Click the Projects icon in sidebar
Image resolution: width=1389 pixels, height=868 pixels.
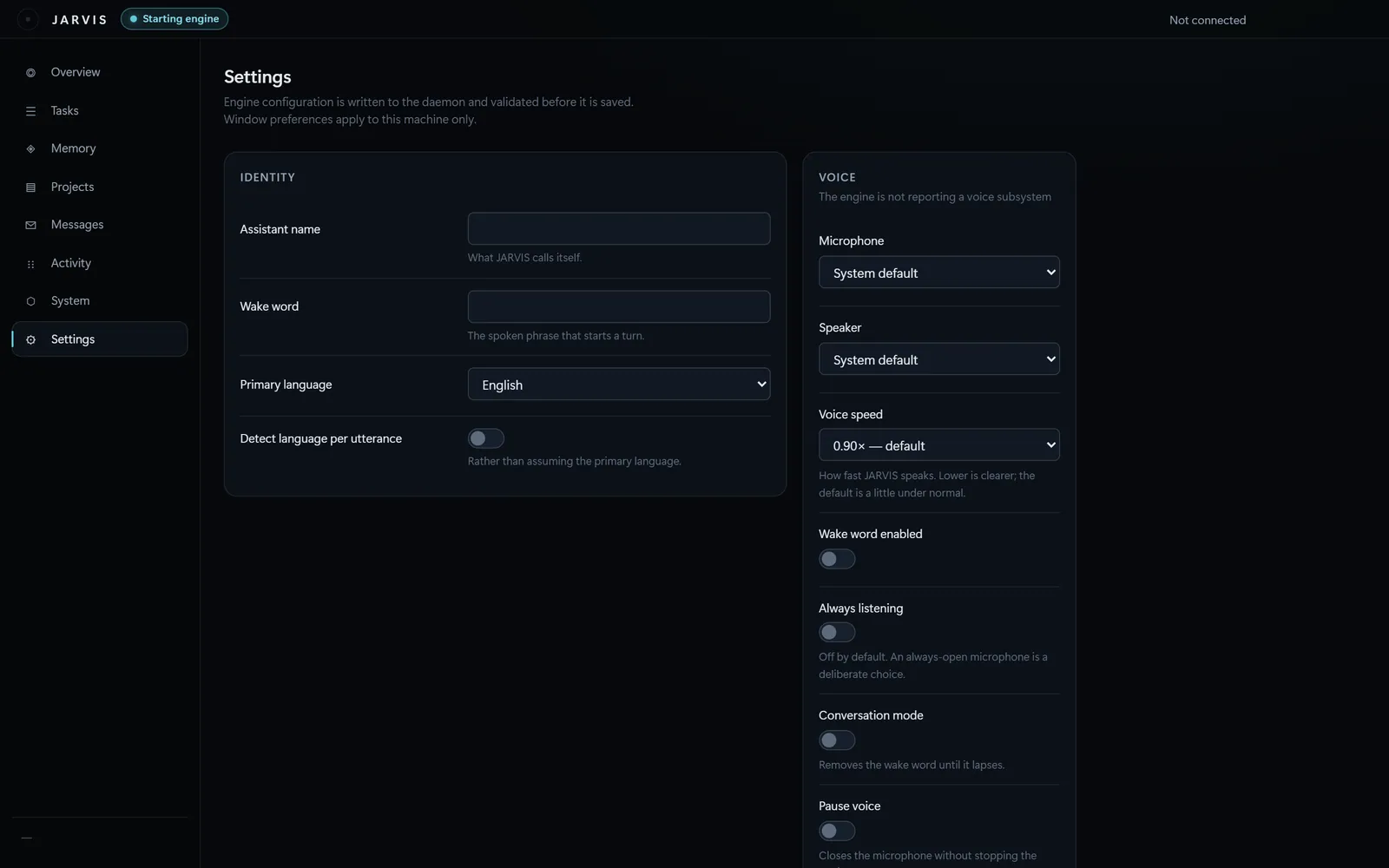tap(30, 187)
